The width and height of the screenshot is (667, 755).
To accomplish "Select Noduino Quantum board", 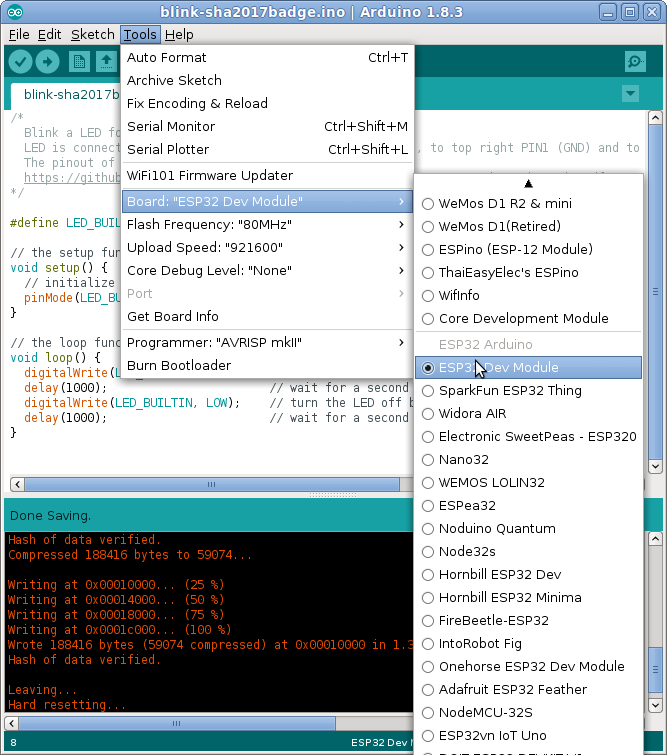I will click(528, 529).
